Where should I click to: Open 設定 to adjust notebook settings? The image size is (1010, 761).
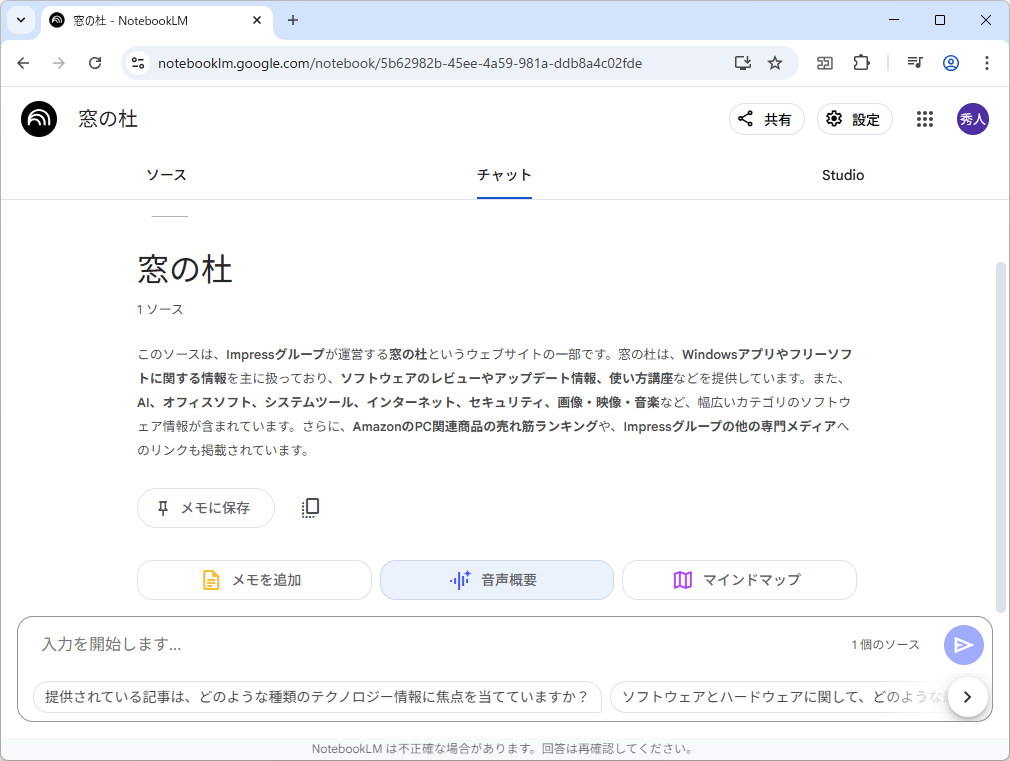pos(854,119)
